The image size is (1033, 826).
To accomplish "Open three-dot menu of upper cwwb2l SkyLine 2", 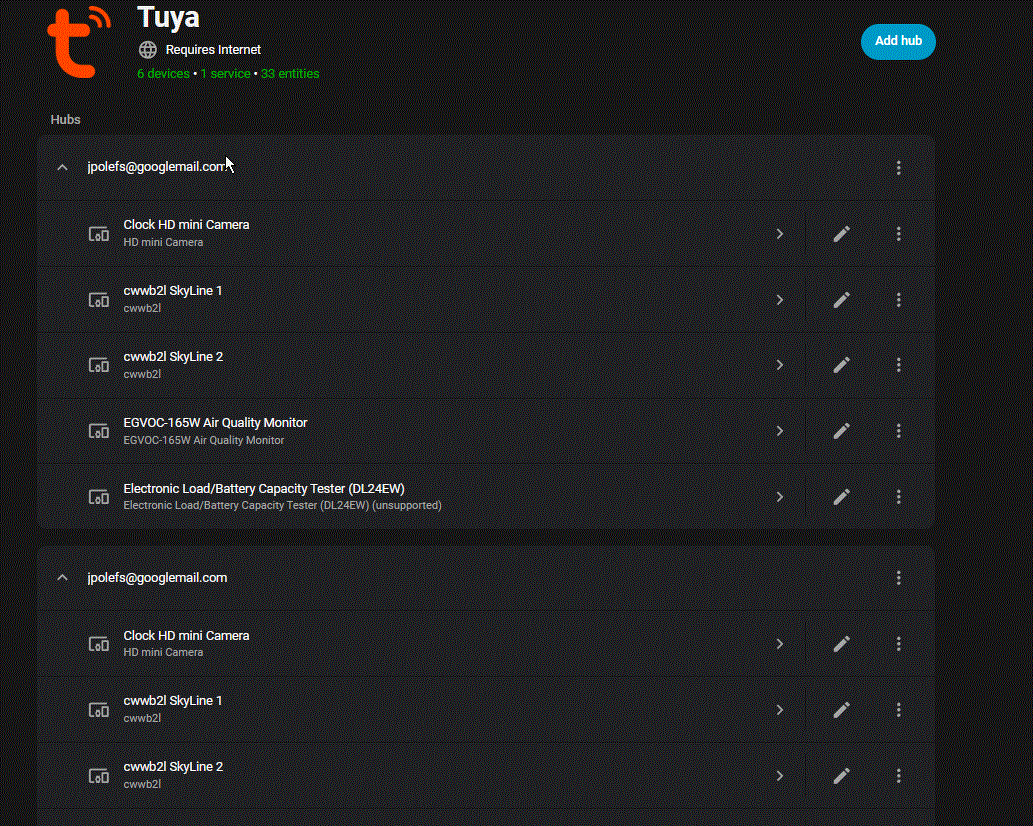I will click(x=899, y=365).
